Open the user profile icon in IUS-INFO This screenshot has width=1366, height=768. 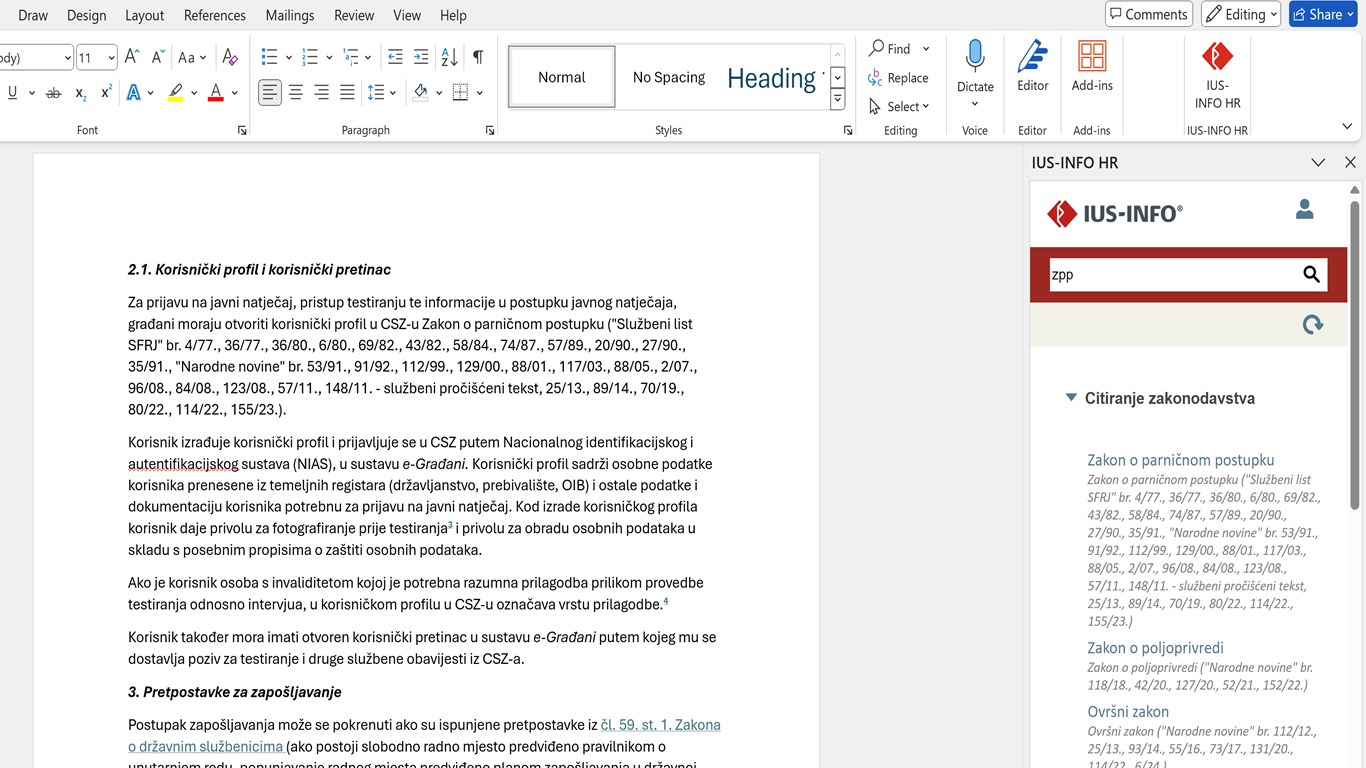pyautogui.click(x=1304, y=210)
